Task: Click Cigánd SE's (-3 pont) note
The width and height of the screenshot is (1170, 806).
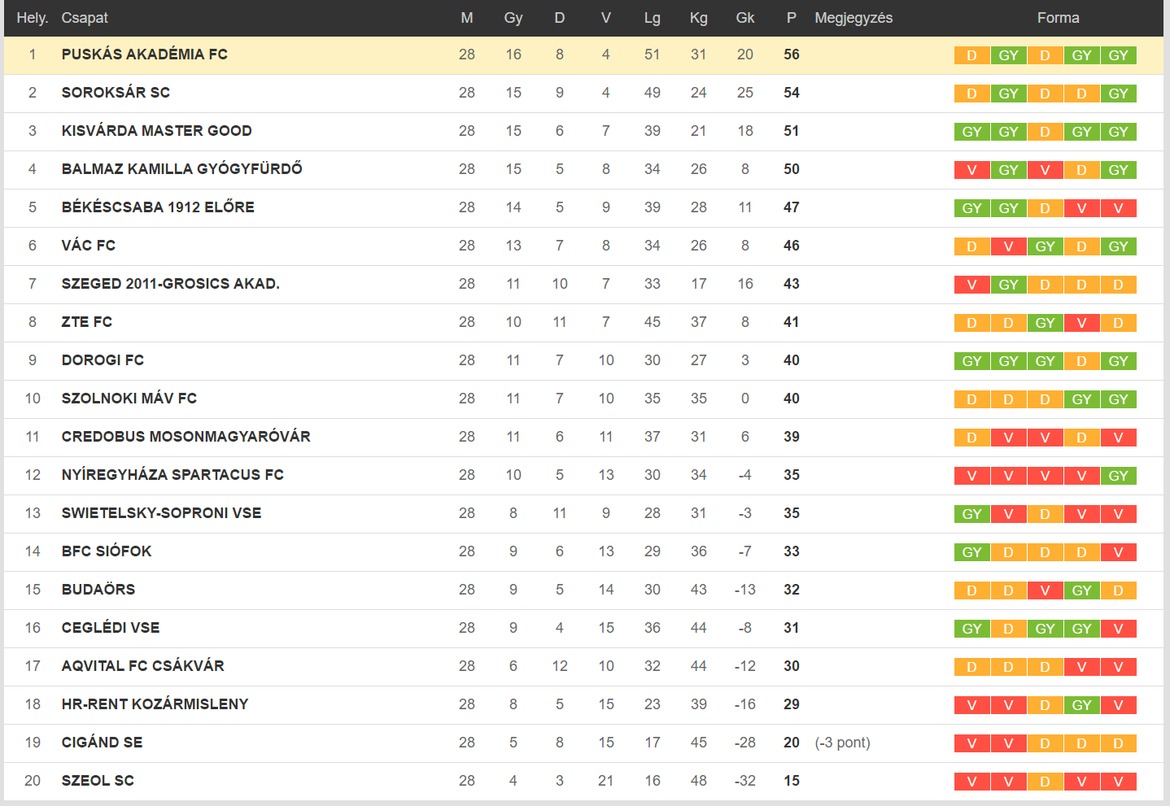Action: point(842,743)
